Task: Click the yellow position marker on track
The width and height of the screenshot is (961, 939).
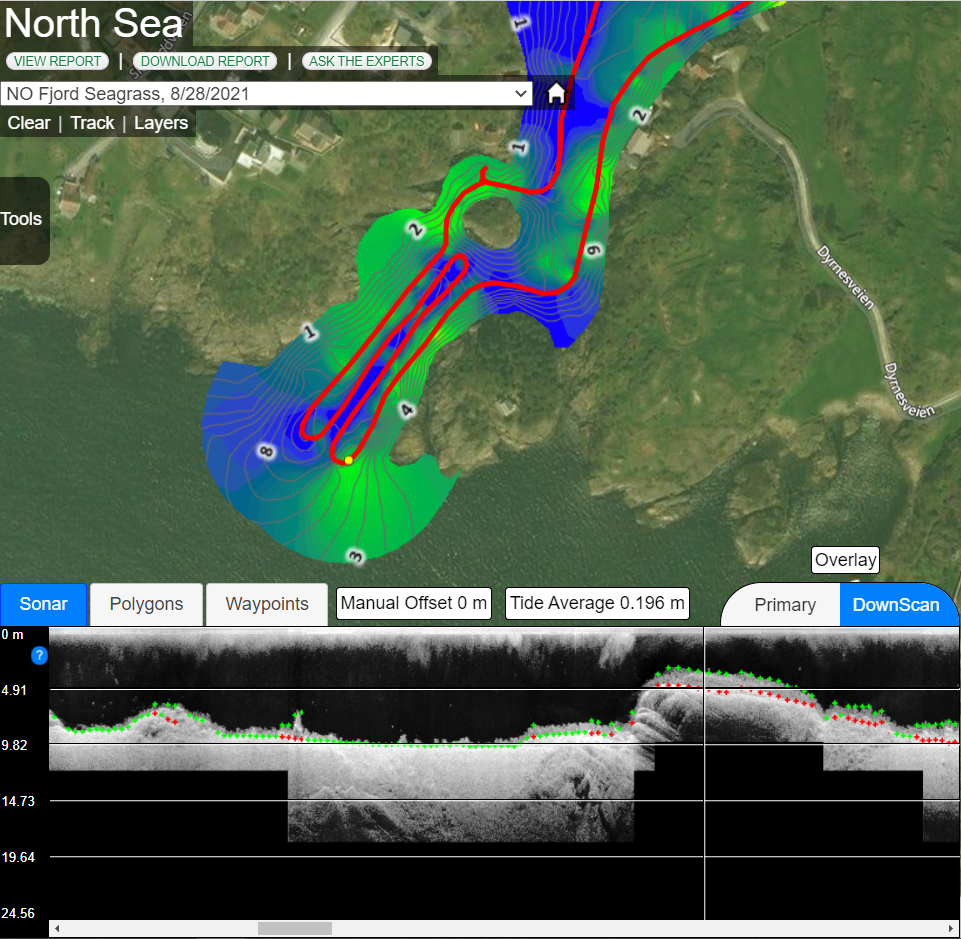Action: click(x=349, y=460)
